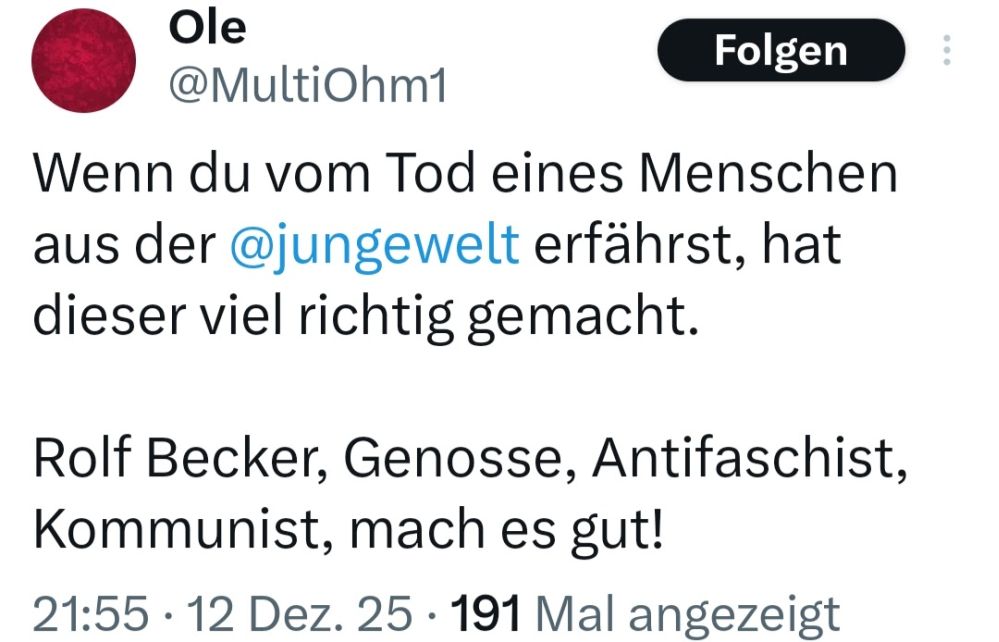Click the words "aus der" before the mention
Image resolution: width=999 pixels, height=642 pixels.
point(124,245)
